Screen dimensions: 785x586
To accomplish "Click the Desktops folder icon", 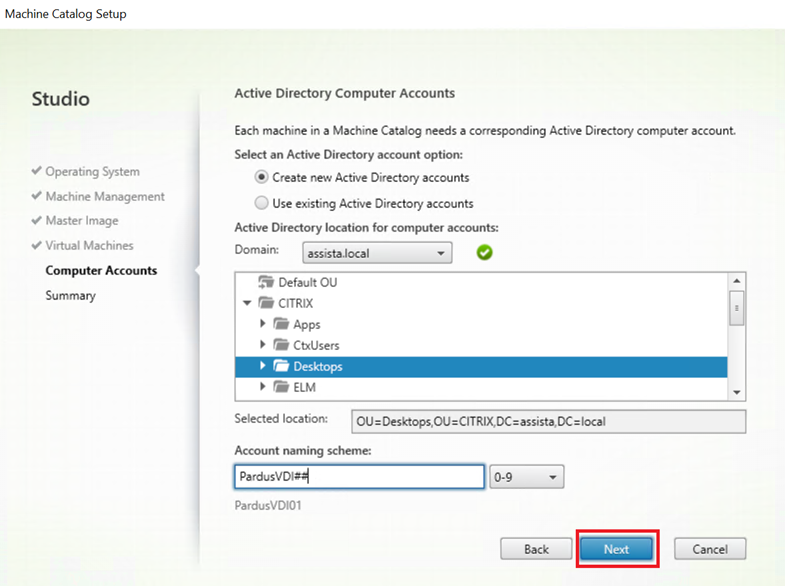I will tap(281, 366).
